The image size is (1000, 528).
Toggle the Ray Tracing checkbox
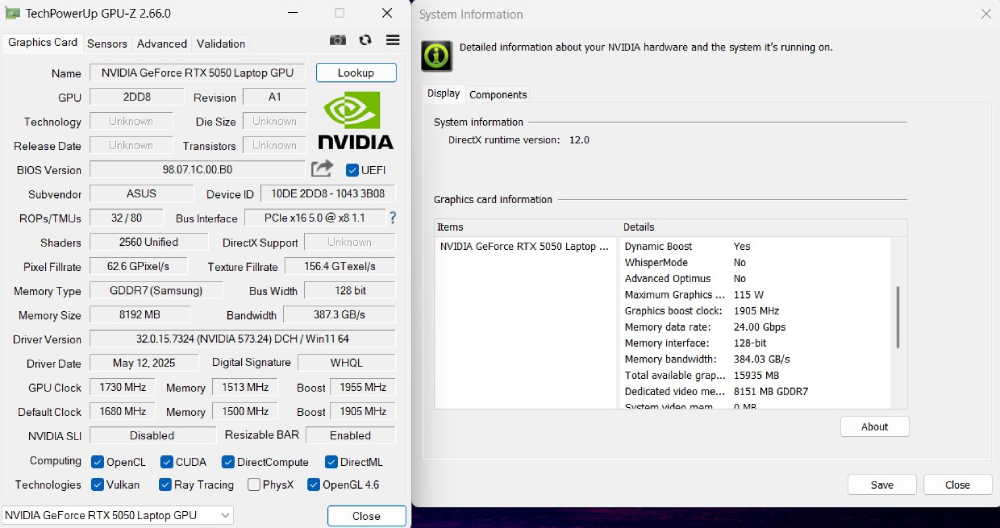click(166, 485)
